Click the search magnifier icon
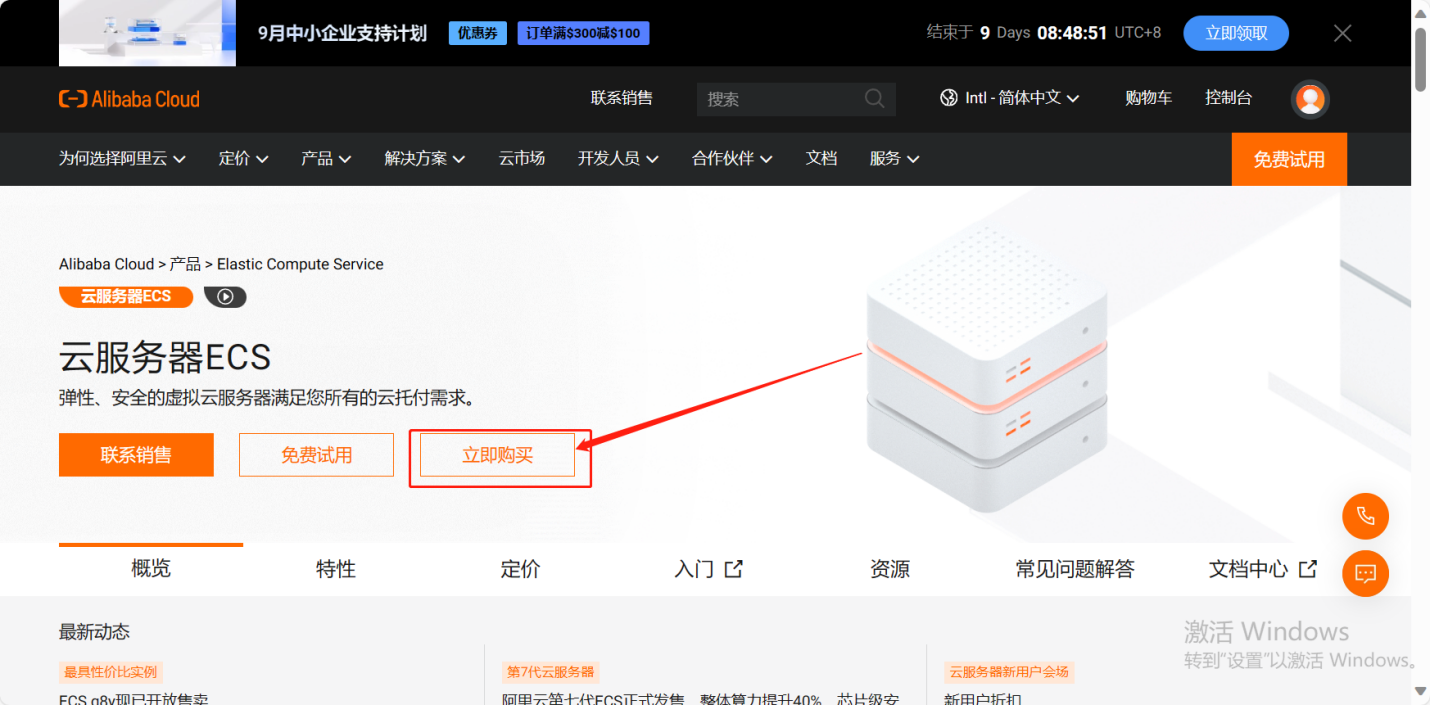1430x705 pixels. click(x=874, y=98)
